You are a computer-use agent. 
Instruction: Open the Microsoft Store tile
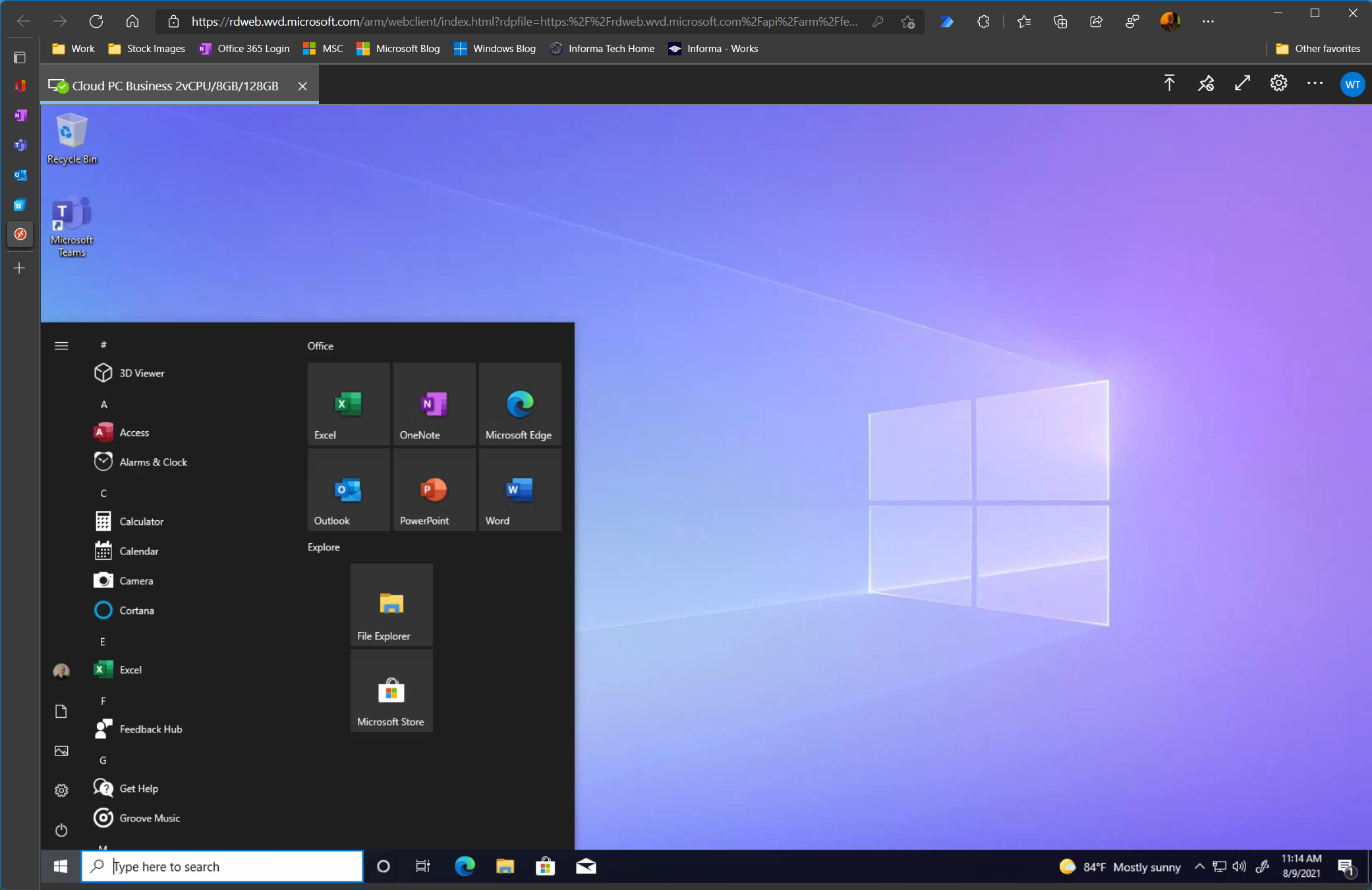[391, 691]
